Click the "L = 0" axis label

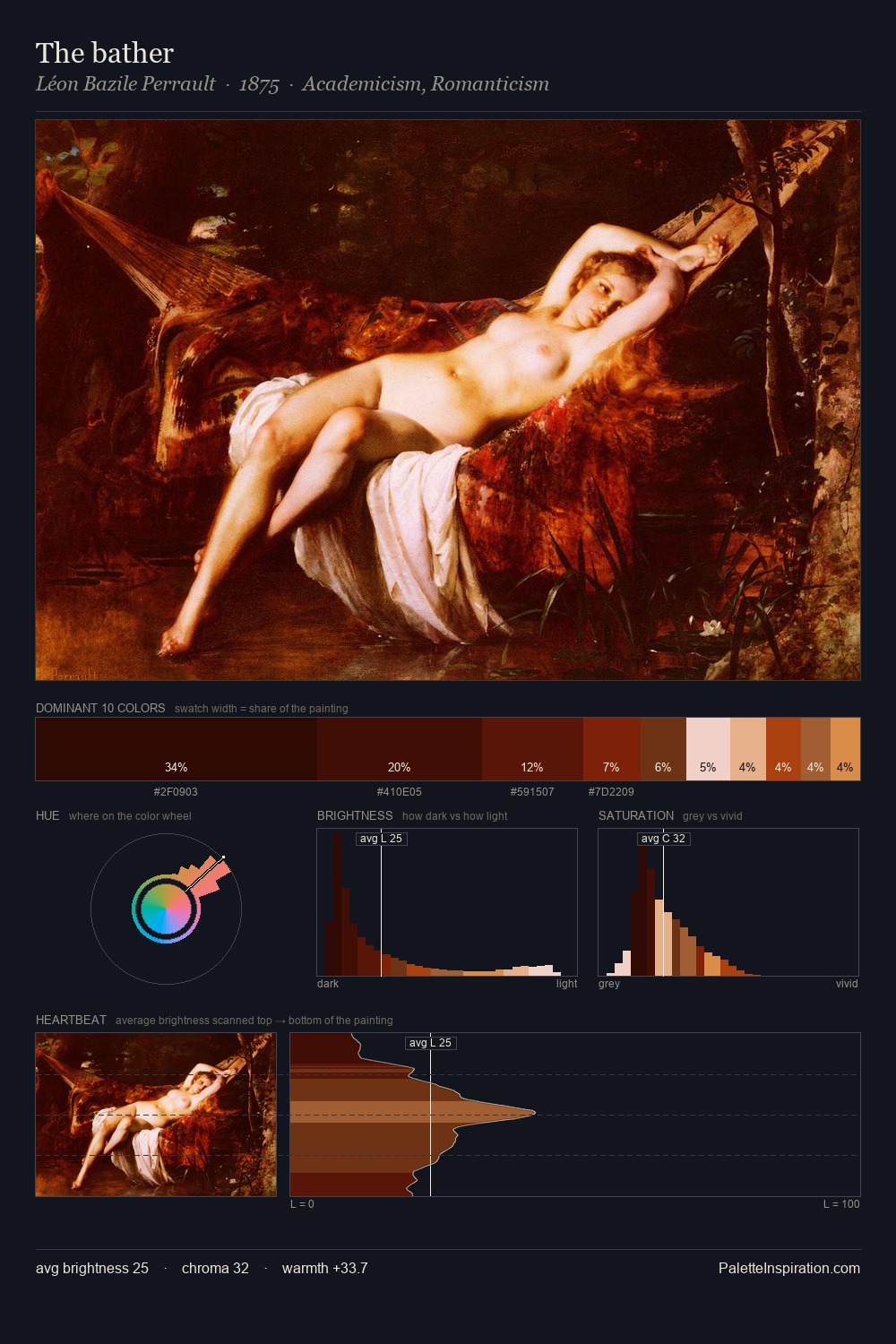302,1204
